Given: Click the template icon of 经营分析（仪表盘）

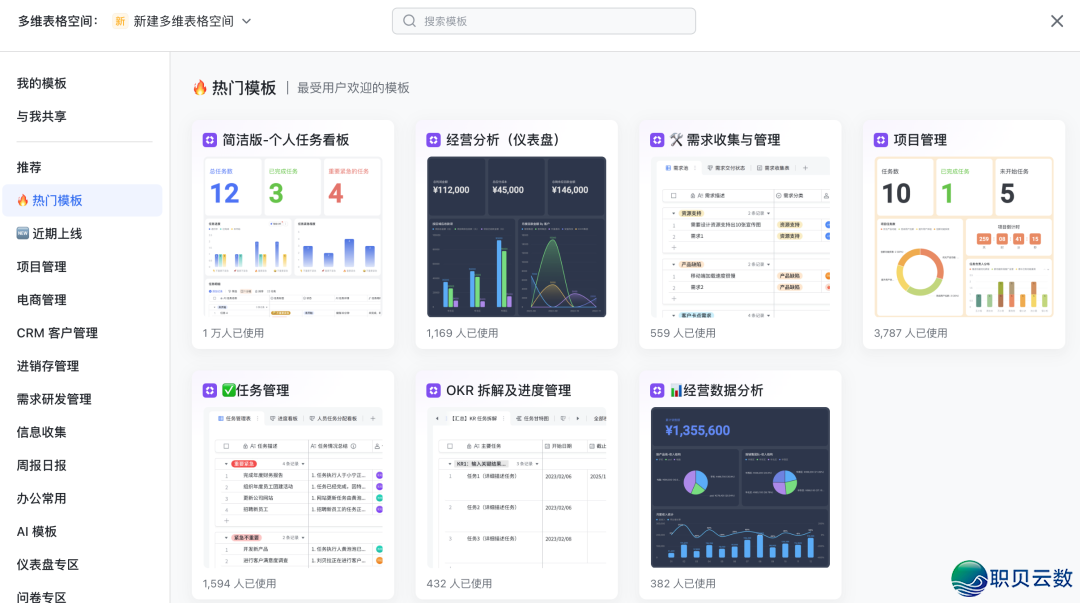Looking at the screenshot, I should [x=433, y=139].
